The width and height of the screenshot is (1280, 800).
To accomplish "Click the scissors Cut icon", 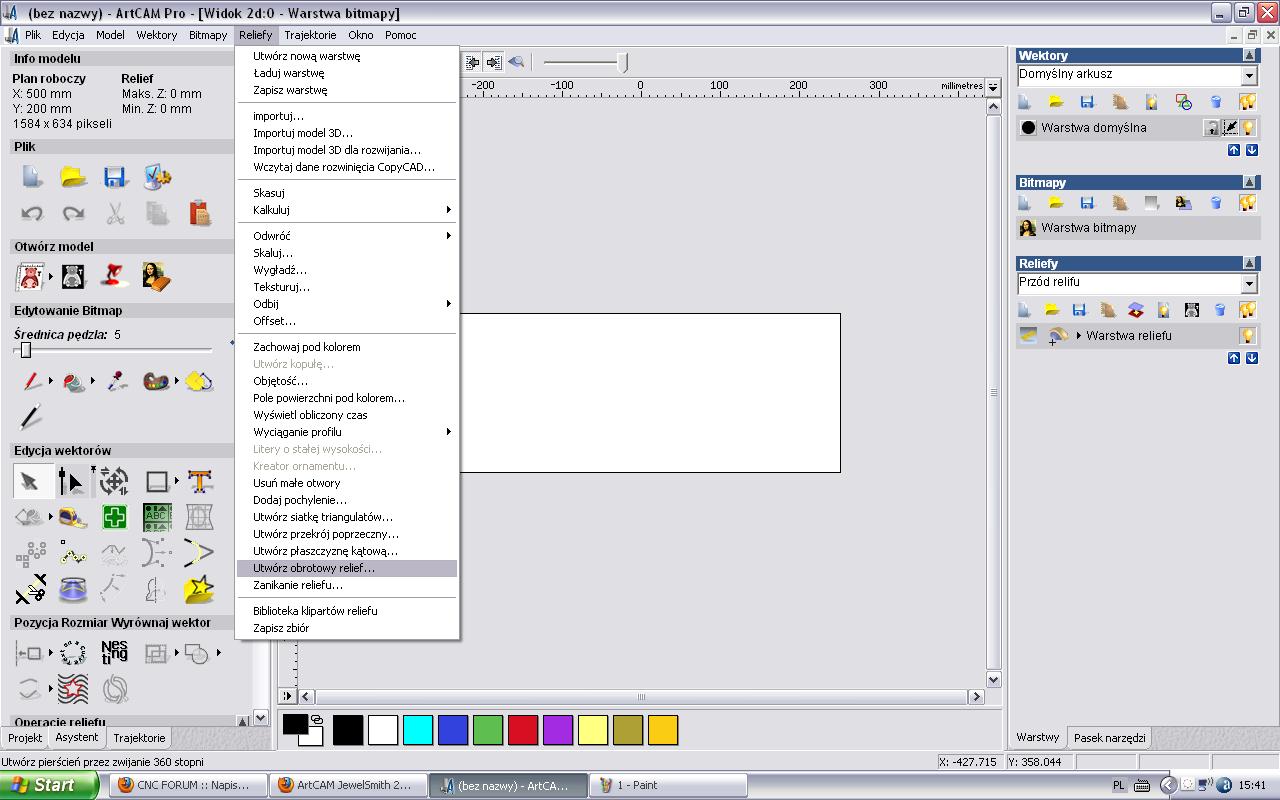I will [115, 213].
